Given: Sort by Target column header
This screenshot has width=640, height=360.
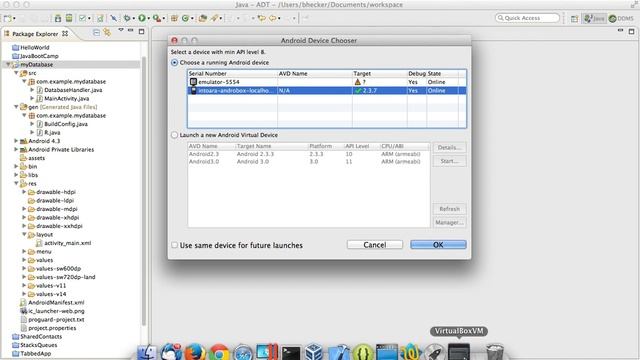Looking at the screenshot, I should [x=380, y=73].
